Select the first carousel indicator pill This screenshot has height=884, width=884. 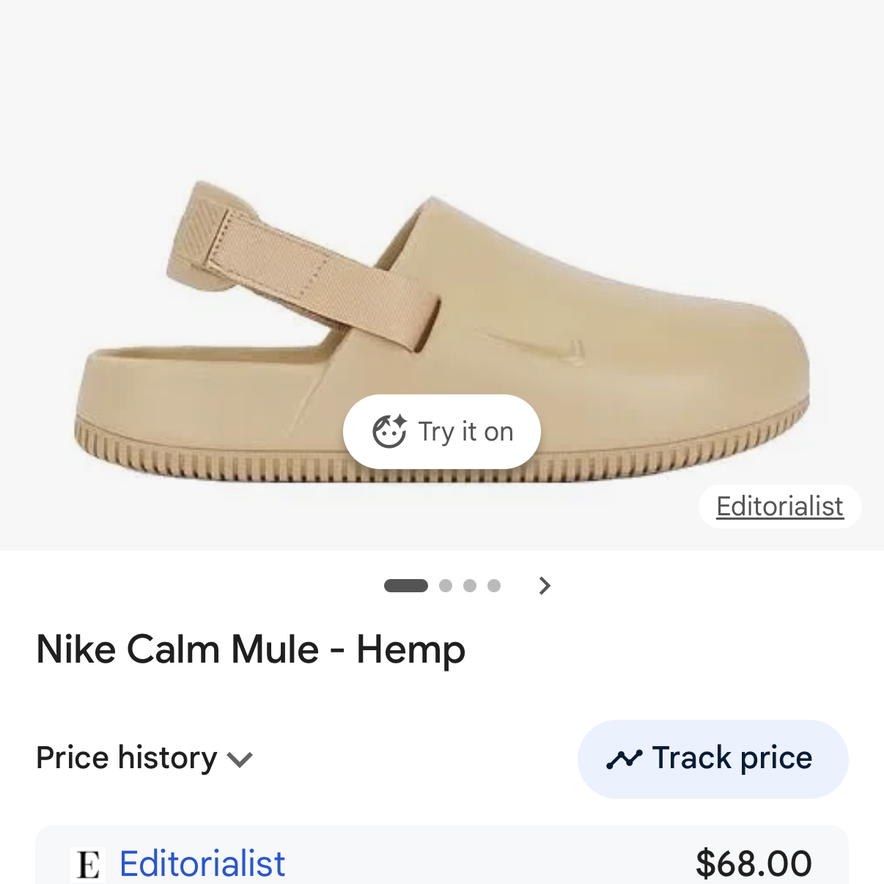pos(406,586)
